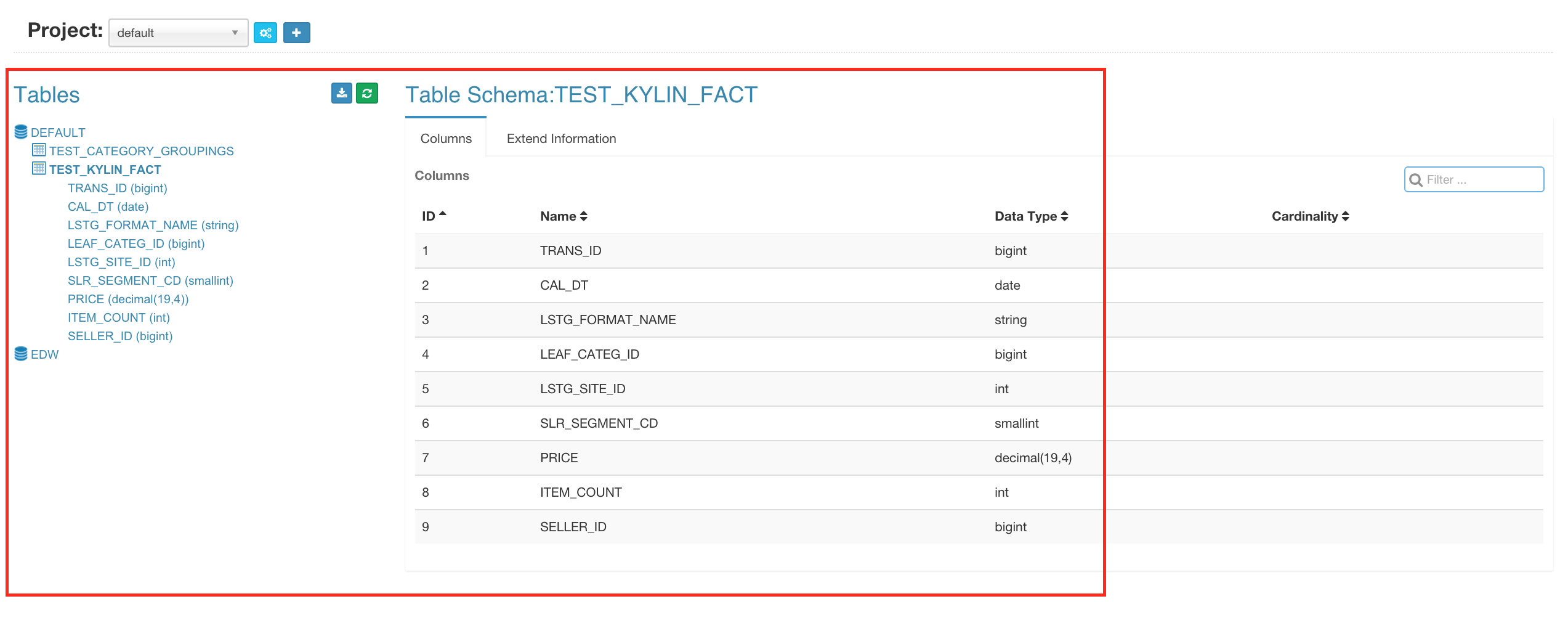The height and width of the screenshot is (620, 1568).
Task: Click the manage project gears icon
Action: click(x=265, y=33)
